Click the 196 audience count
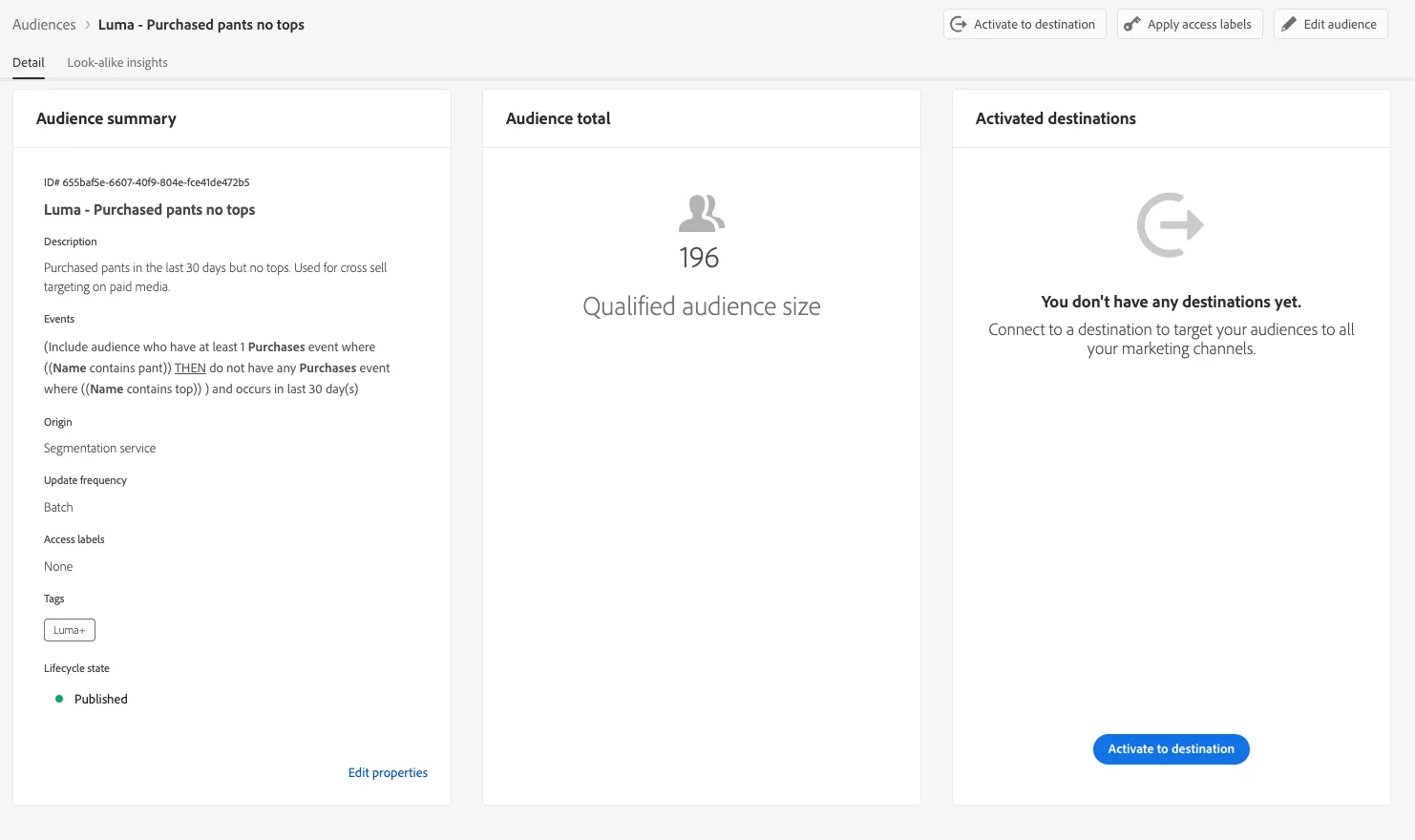The height and width of the screenshot is (840, 1415). (699, 258)
